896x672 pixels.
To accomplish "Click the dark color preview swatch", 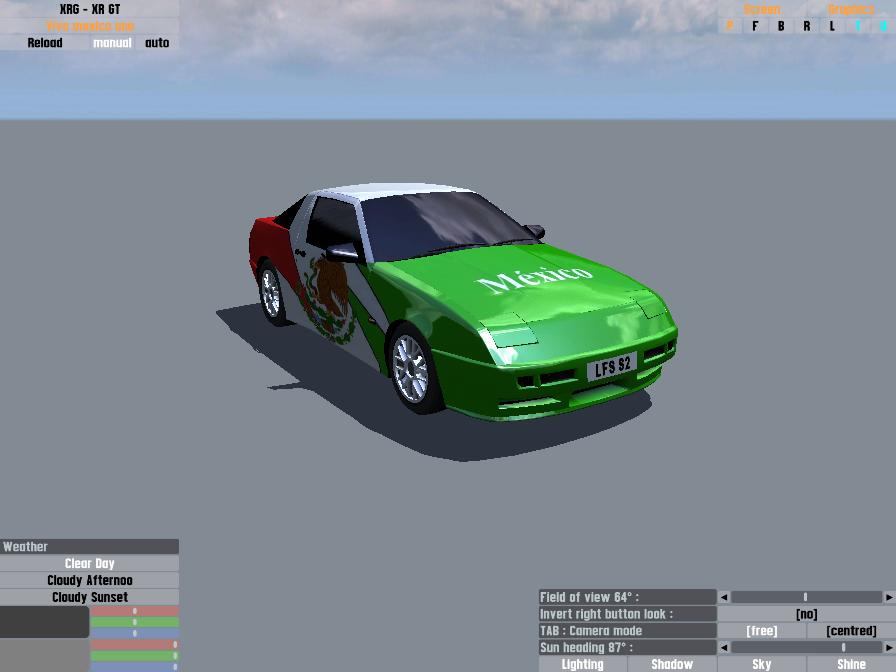I will (45, 622).
